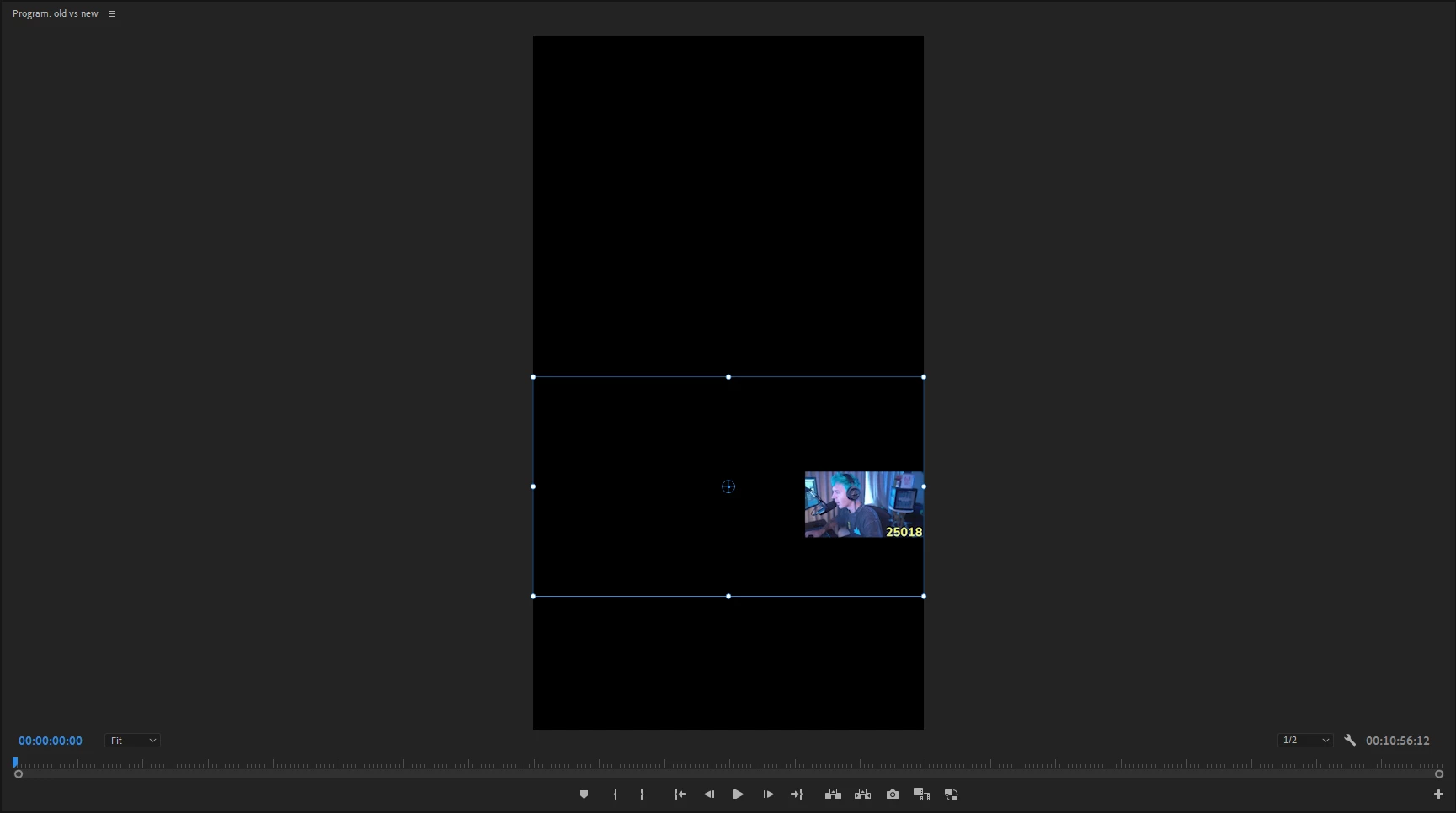Toggle Proxies button in transport bar
Image resolution: width=1456 pixels, height=813 pixels.
pos(952,794)
